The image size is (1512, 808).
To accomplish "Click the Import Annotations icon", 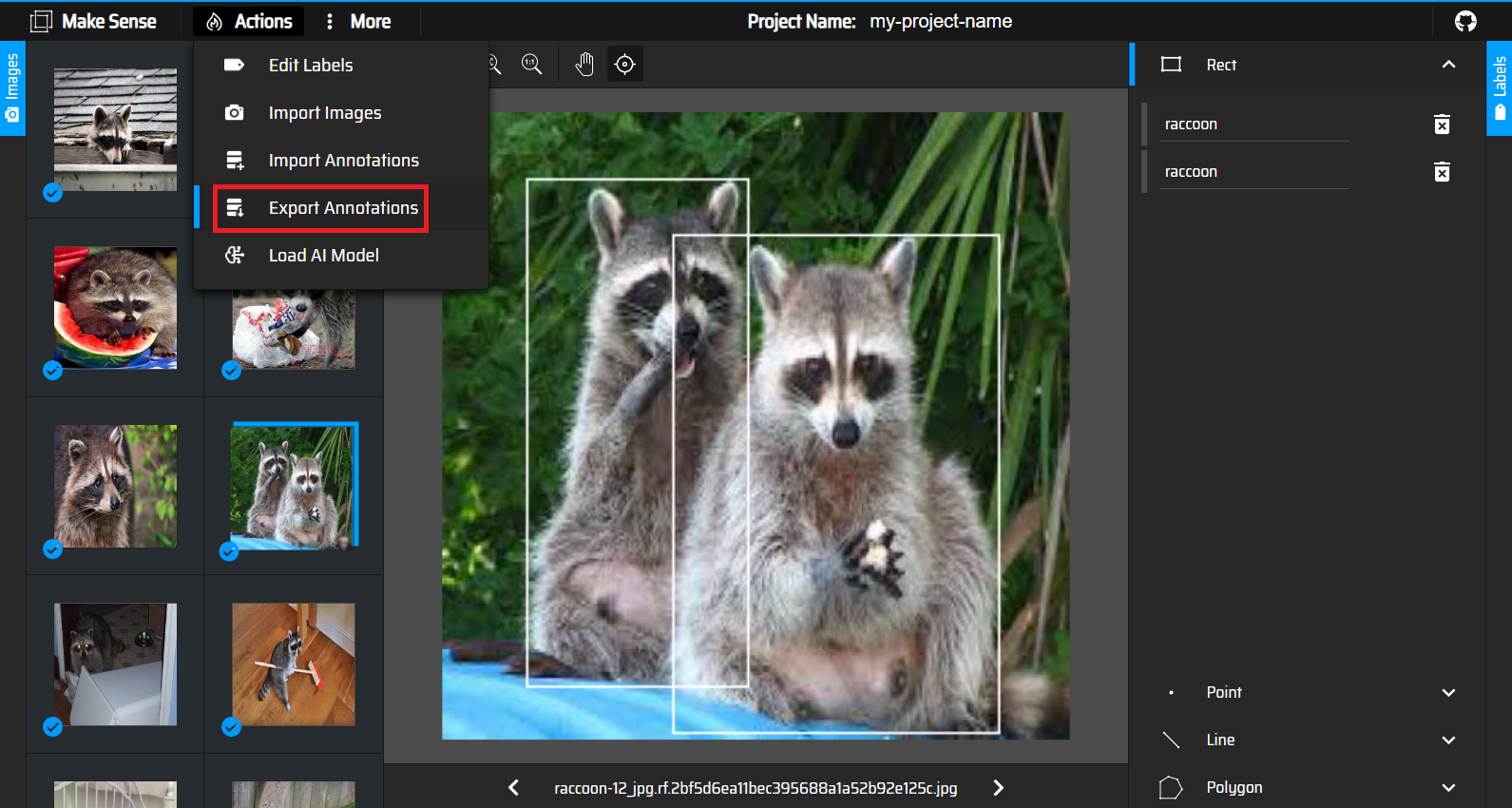I will click(235, 160).
